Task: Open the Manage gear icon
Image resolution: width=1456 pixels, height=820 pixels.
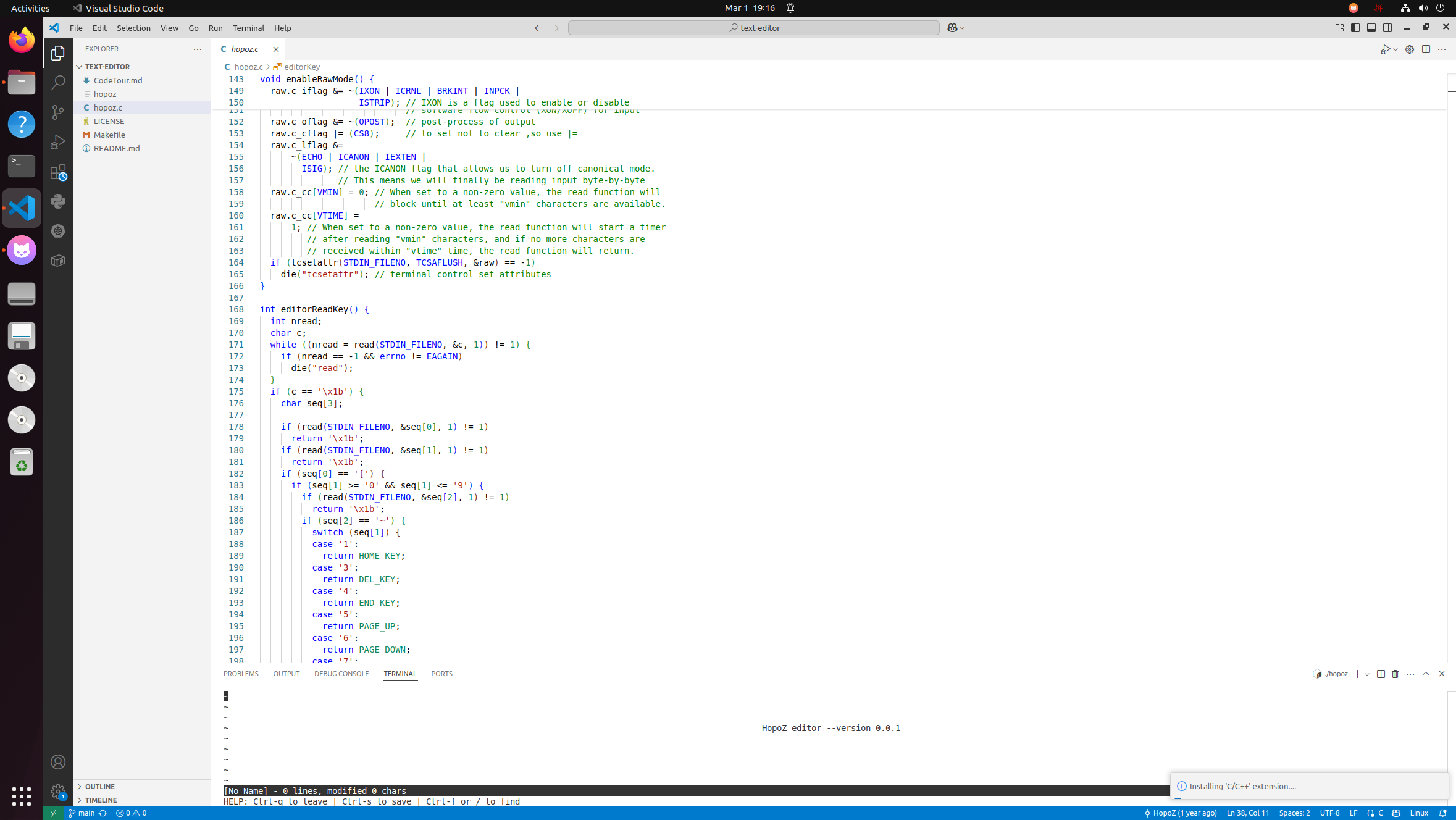Action: click(58, 792)
